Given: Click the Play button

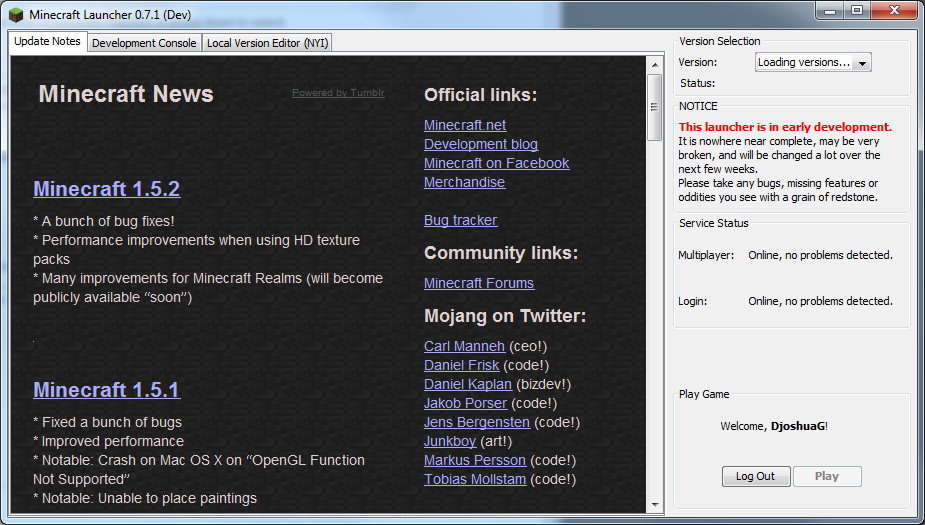Looking at the screenshot, I should 827,476.
